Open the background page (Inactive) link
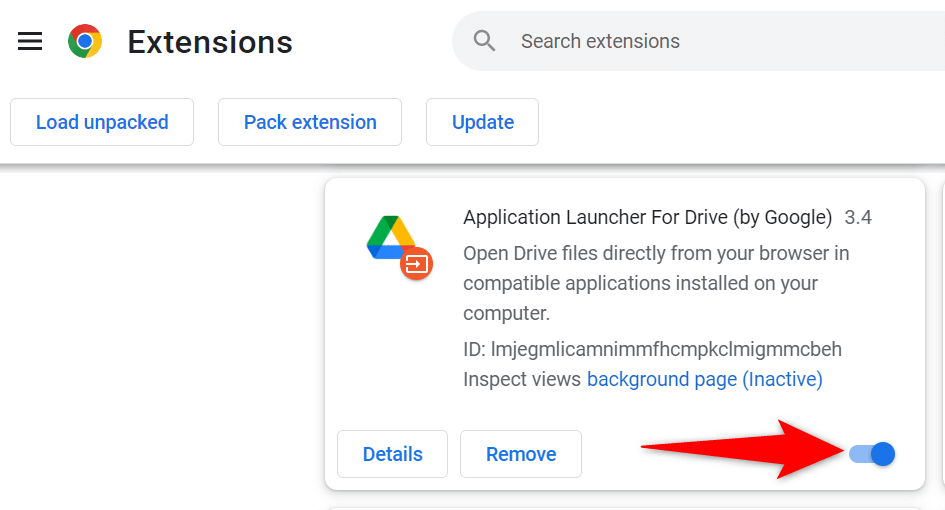The image size is (945, 510). click(704, 379)
